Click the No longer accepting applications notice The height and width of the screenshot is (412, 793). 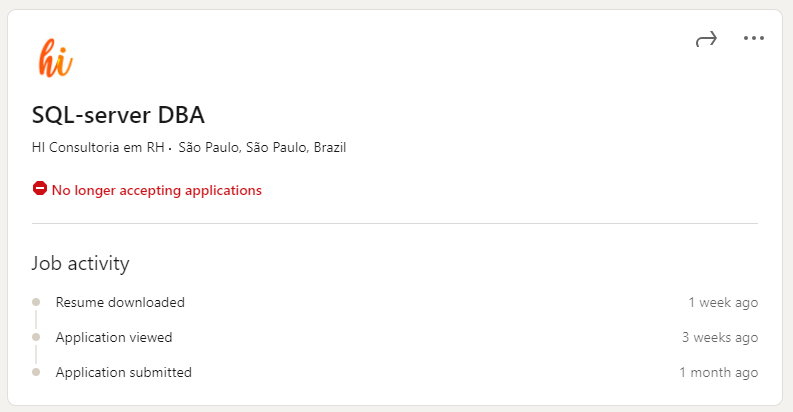[156, 190]
